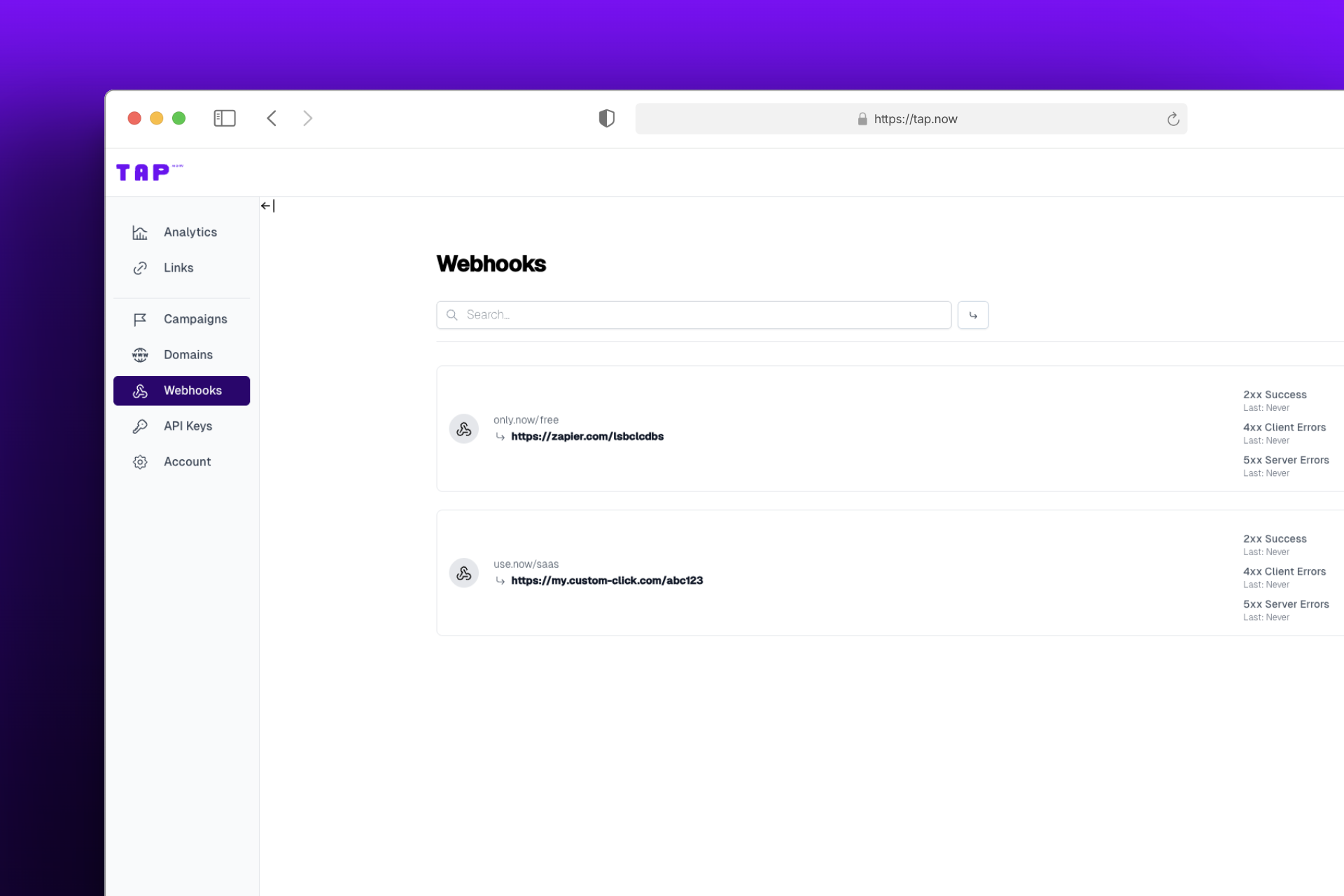Click the arrow button beside the search bar

point(973,315)
